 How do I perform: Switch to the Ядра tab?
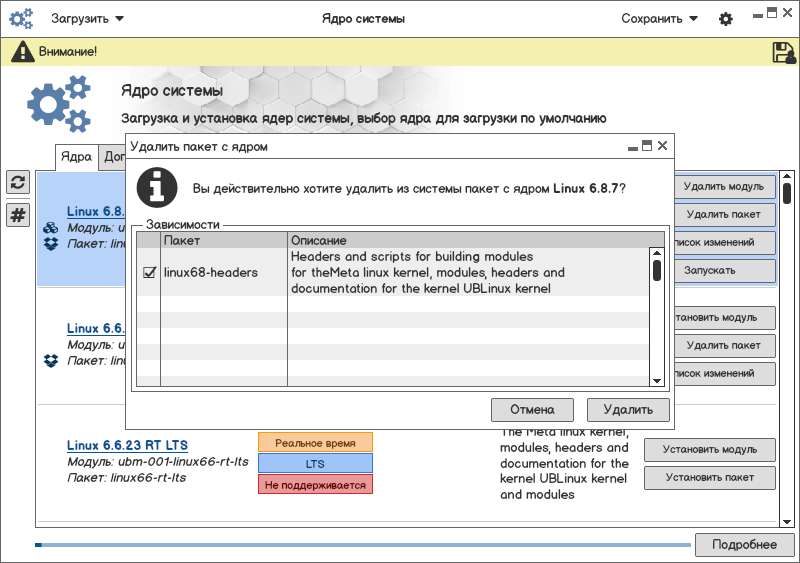pyautogui.click(x=76, y=157)
